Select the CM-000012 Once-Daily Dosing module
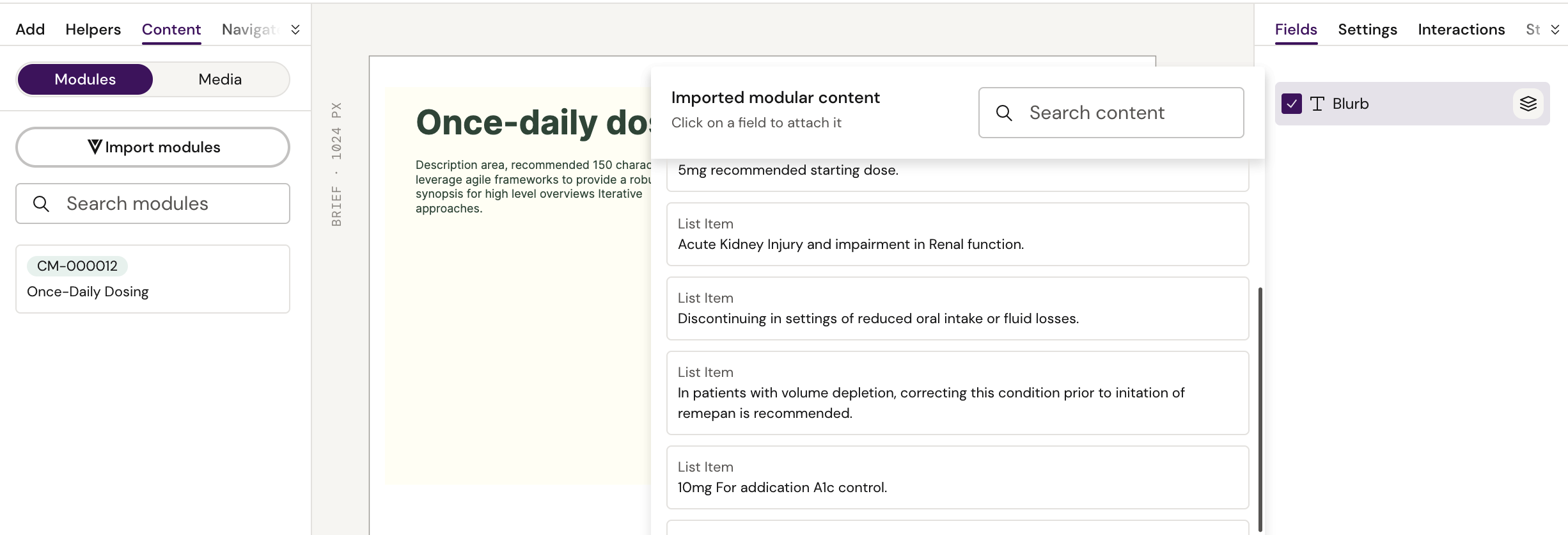This screenshot has height=535, width=1568. click(x=153, y=279)
